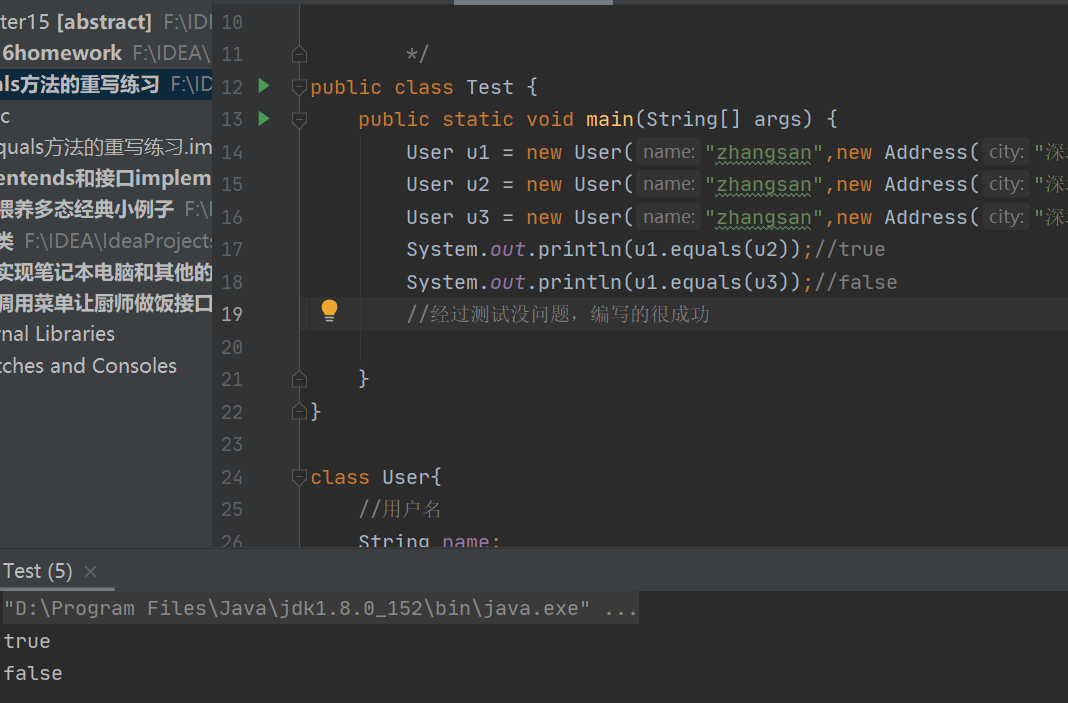Select the 调用菜单让厨师做饭接口 module entry
Screen dimensions: 1068x703
[x=106, y=303]
